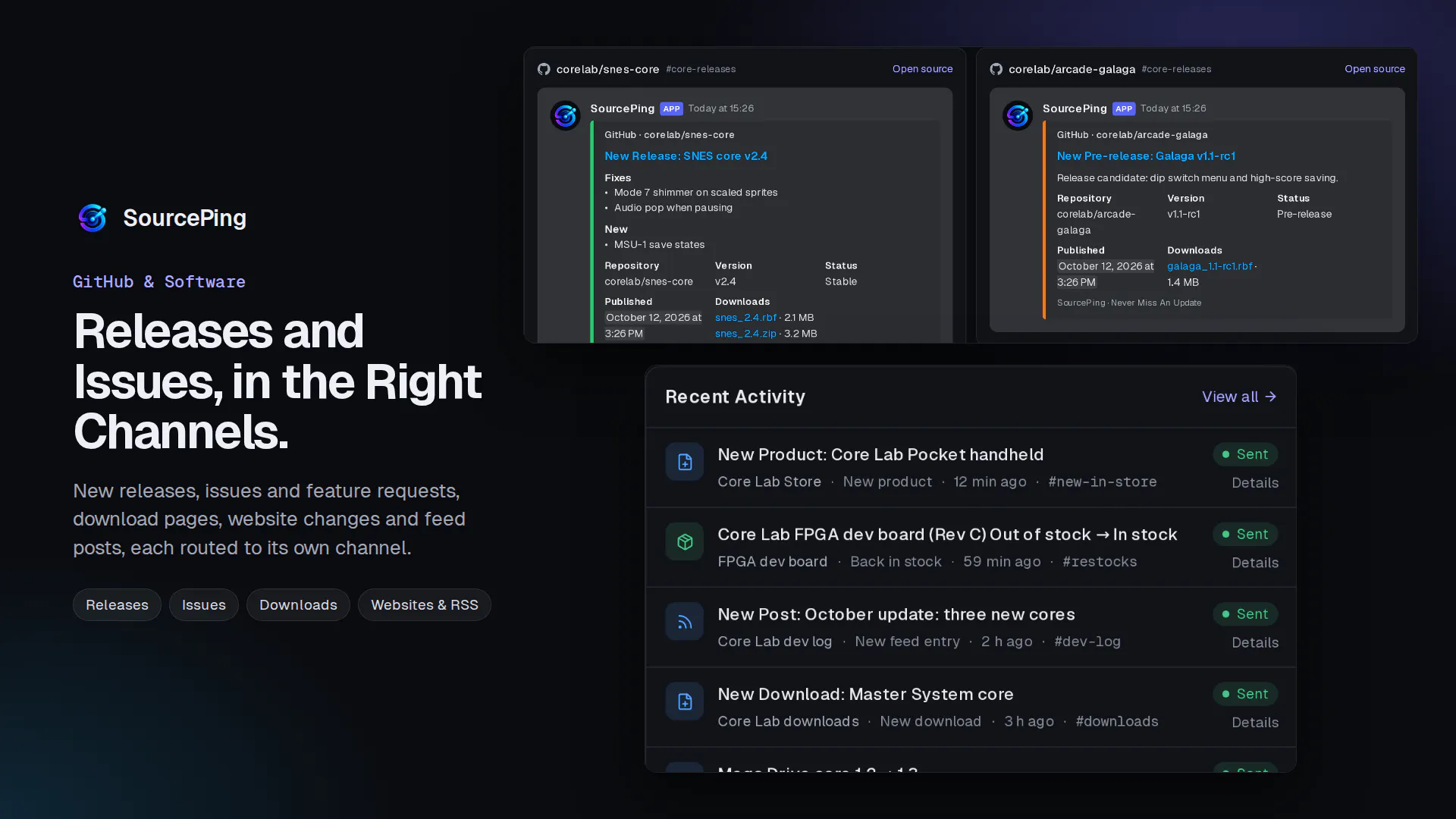Click SourcePing avatar in the Galaga message
The image size is (1456, 819).
[x=1018, y=116]
